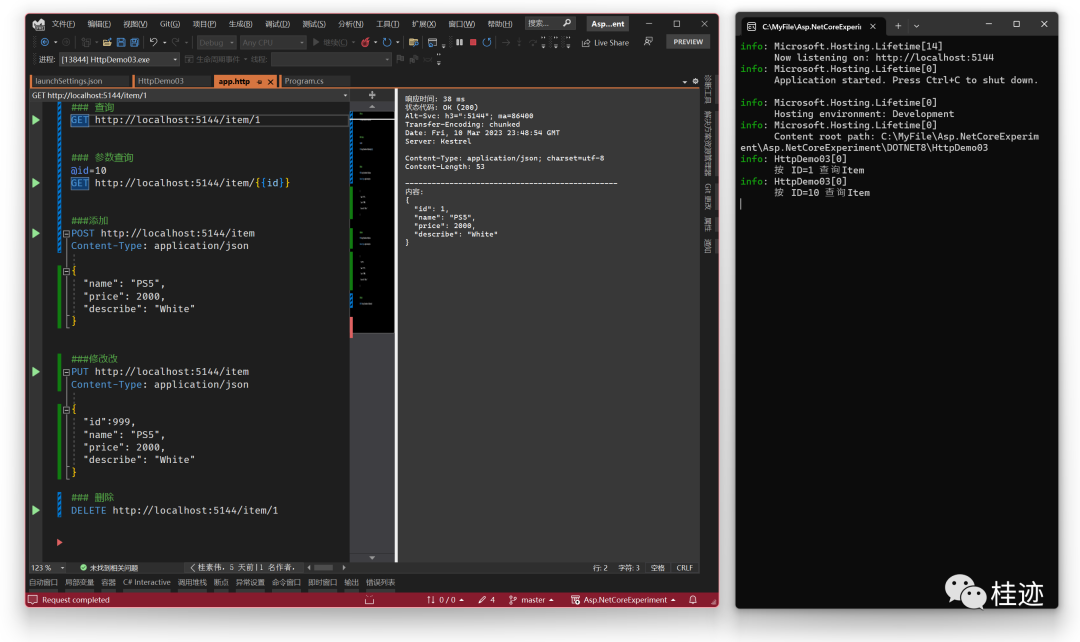Click the 继续(C) continue button

click(330, 43)
